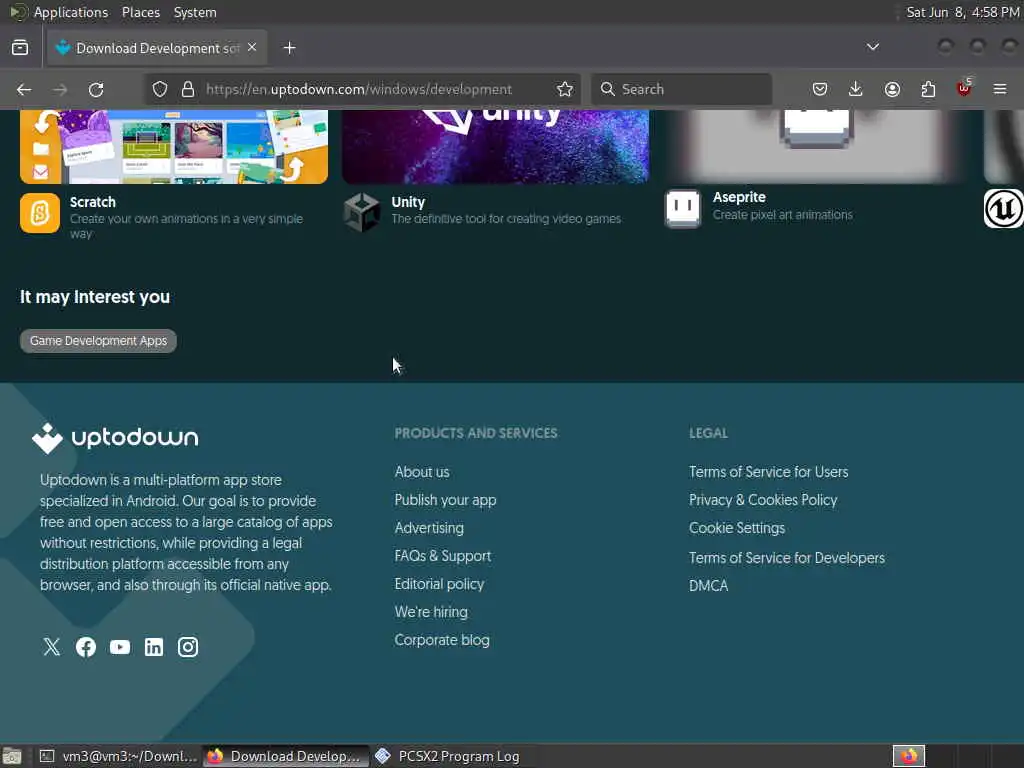
Task: Open the DMCA link
Action: (x=709, y=586)
